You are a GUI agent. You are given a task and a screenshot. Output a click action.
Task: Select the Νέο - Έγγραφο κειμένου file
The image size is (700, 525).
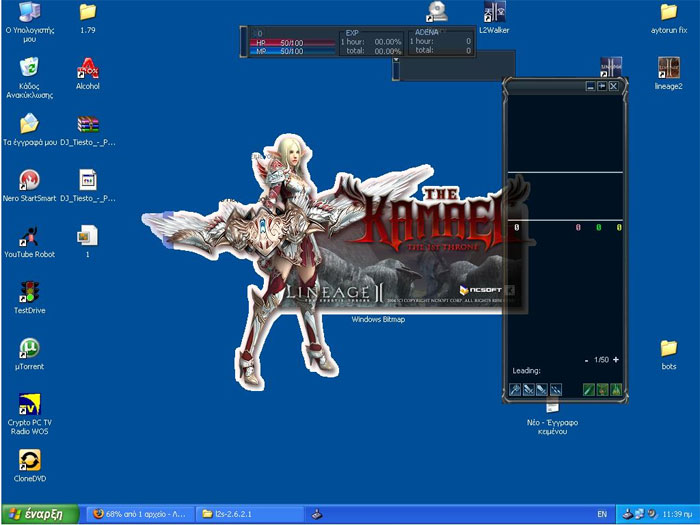pyautogui.click(x=552, y=419)
